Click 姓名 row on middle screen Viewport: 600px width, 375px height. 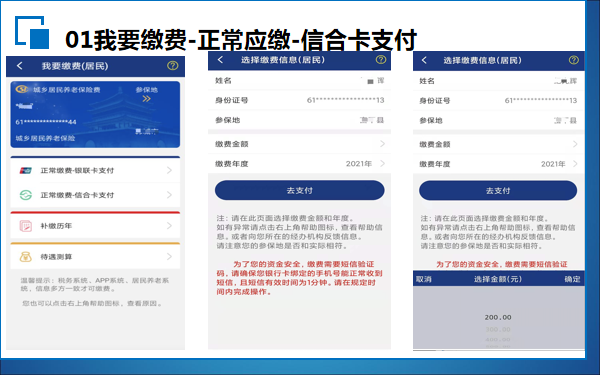coord(299,80)
